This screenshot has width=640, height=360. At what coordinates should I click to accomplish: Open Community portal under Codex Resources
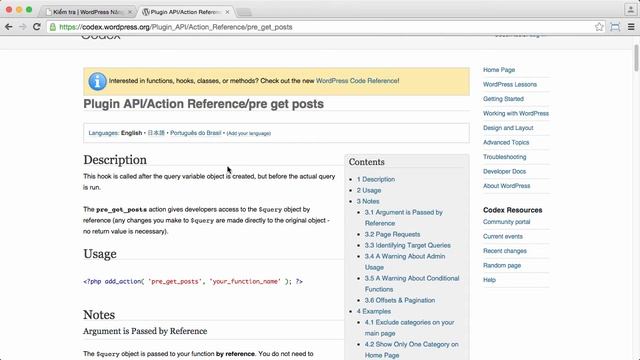click(507, 222)
